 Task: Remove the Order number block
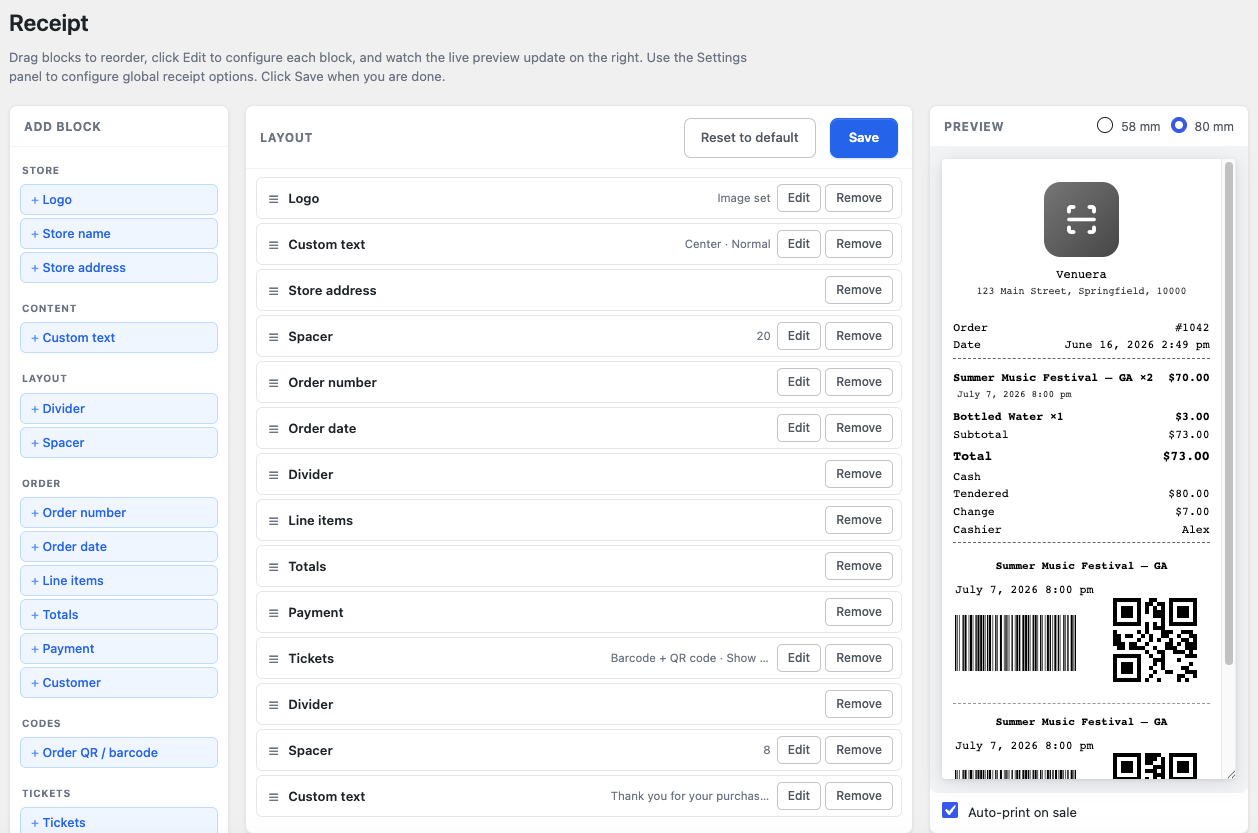[x=859, y=382]
